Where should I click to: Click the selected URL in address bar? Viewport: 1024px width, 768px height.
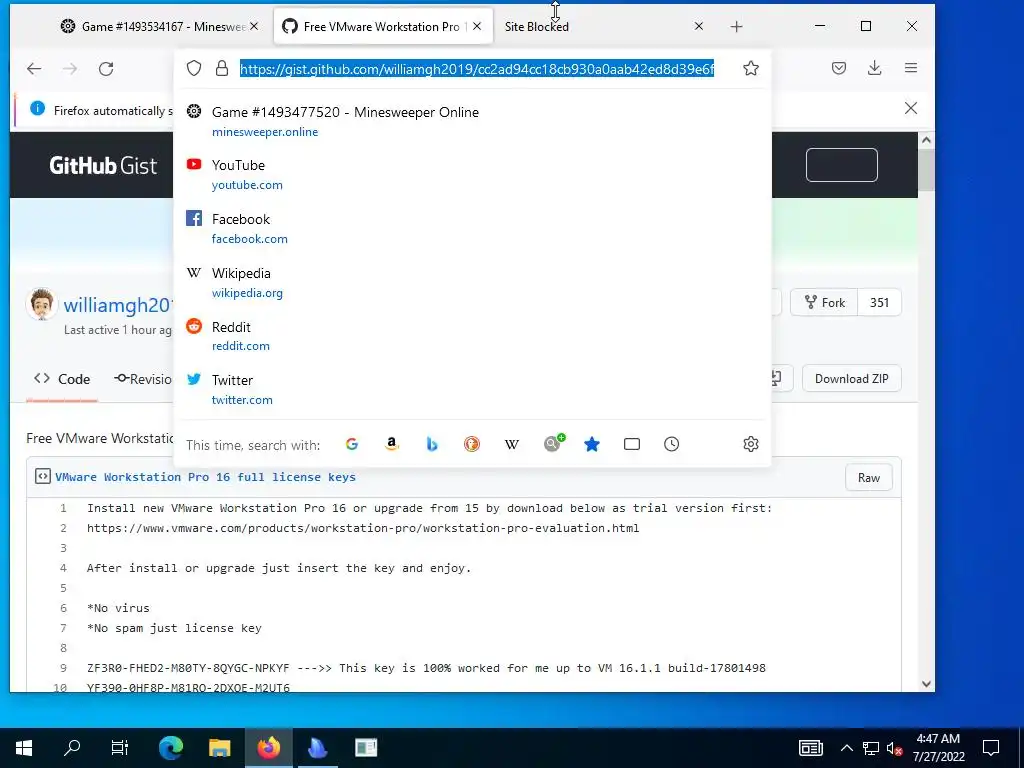click(477, 69)
